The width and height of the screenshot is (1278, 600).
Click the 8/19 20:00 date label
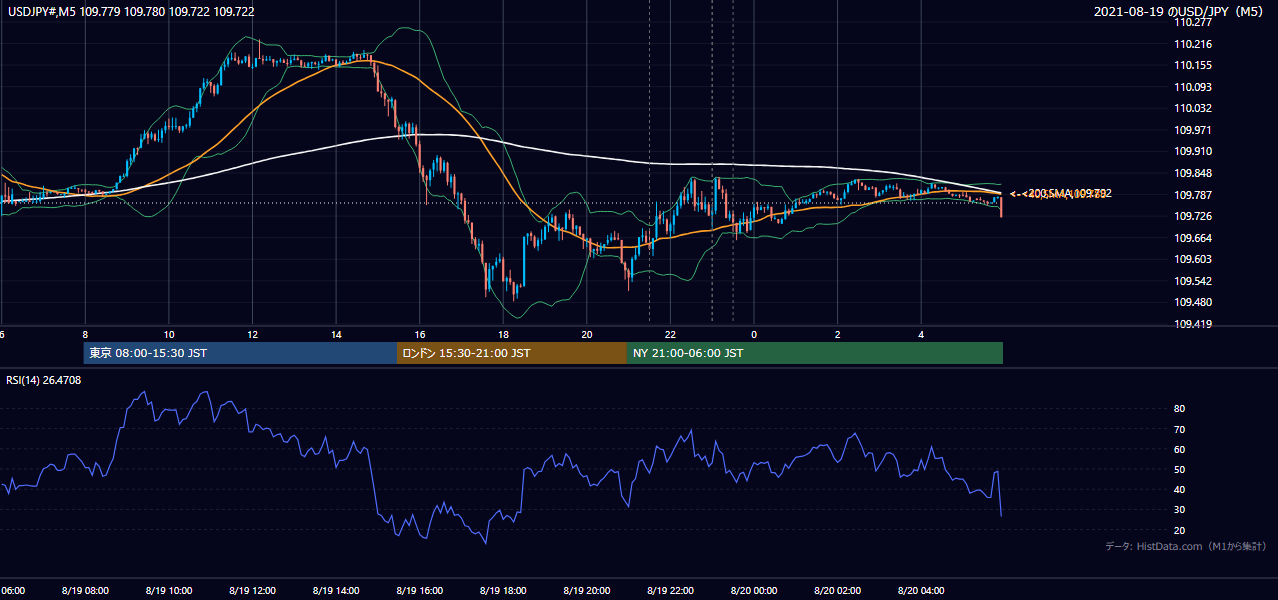click(586, 590)
